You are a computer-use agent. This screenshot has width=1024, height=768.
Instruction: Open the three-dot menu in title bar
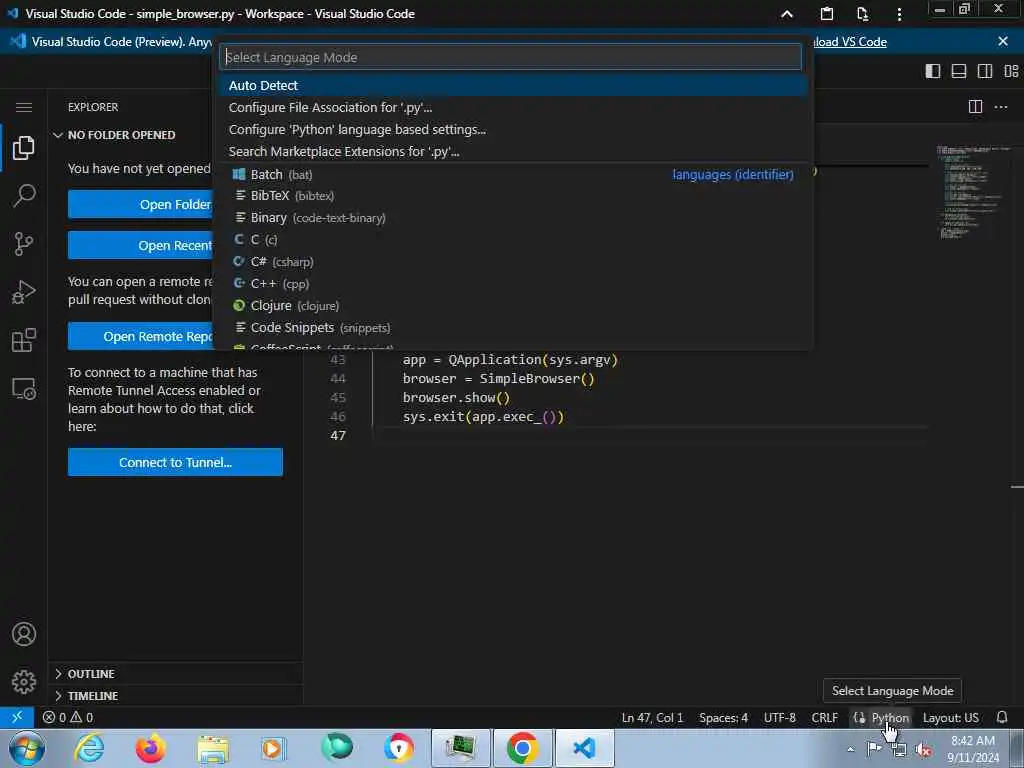click(899, 14)
